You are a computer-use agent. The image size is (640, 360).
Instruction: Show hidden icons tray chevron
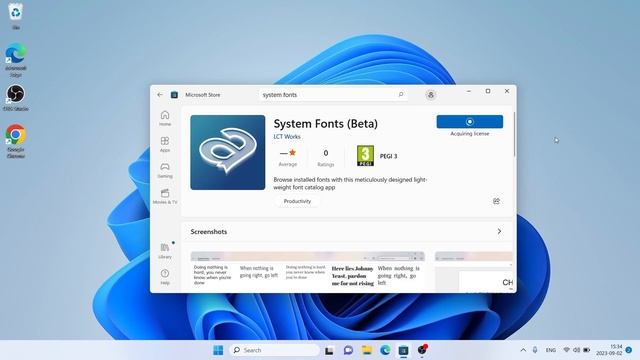(523, 350)
